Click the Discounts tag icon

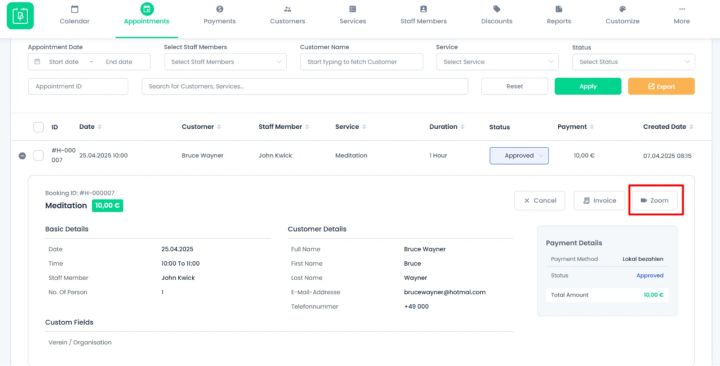pos(496,9)
